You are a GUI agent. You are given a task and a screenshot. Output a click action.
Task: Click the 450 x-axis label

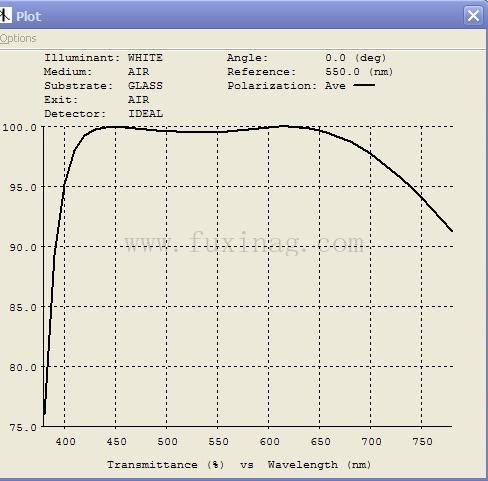tap(116, 442)
